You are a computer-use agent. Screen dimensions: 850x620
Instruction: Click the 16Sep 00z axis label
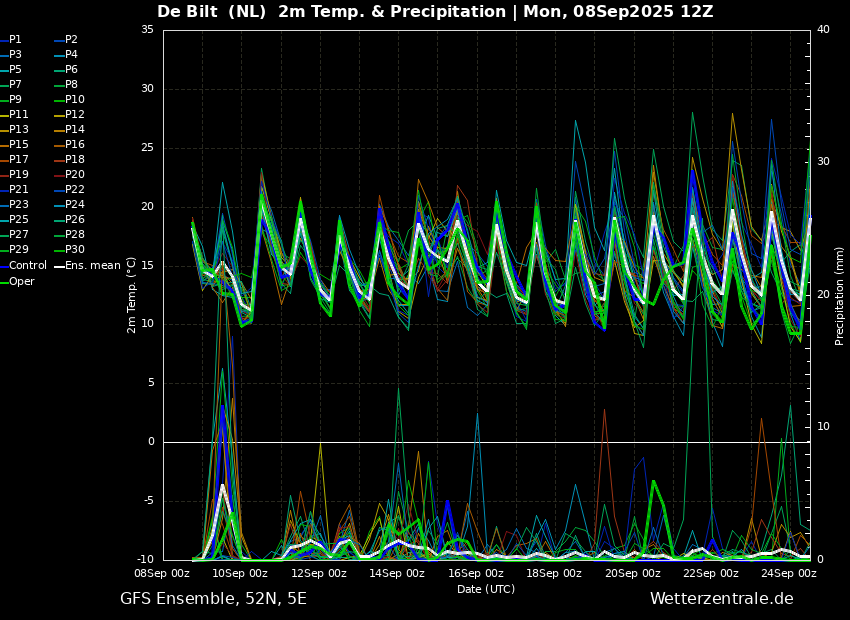coord(475,573)
